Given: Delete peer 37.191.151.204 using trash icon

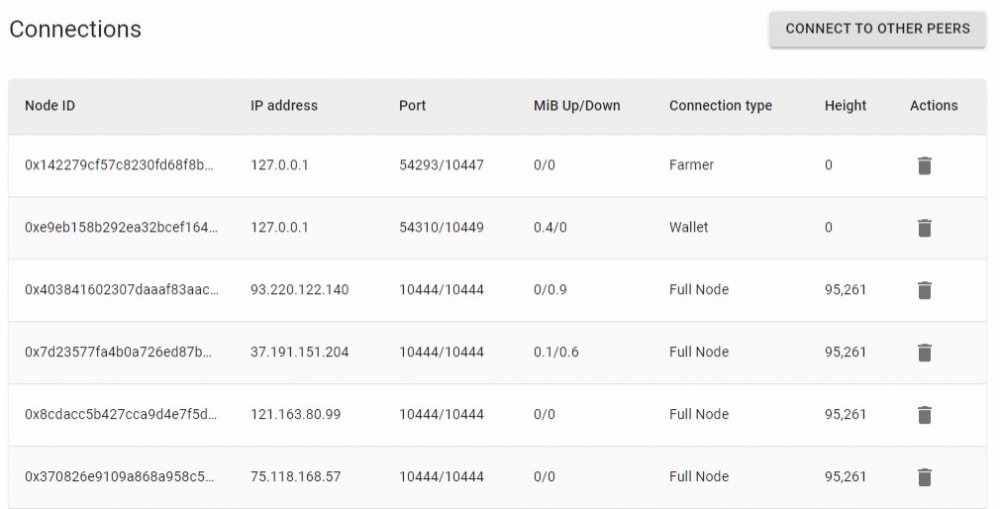Looking at the screenshot, I should [924, 352].
